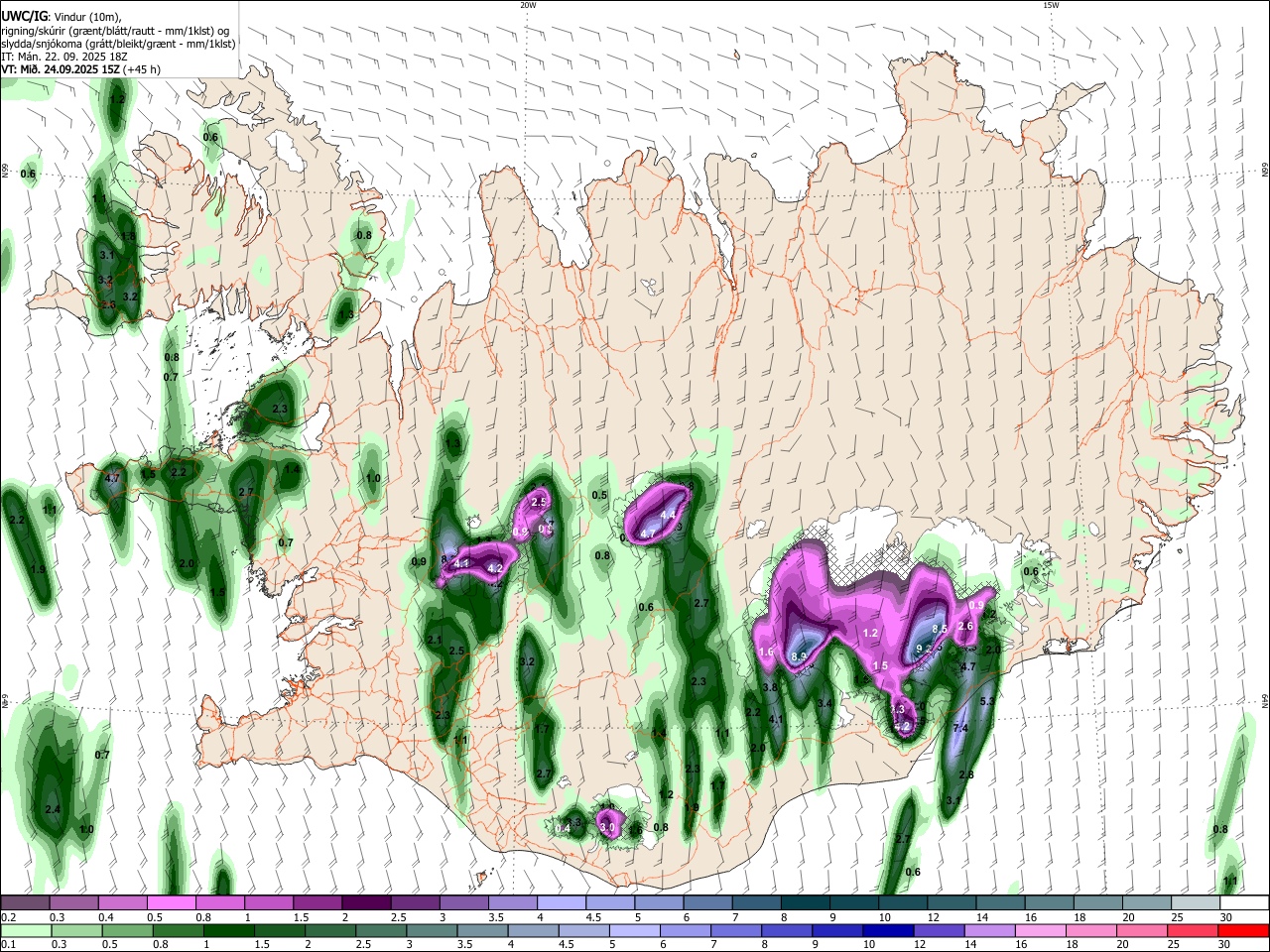This screenshot has height=952, width=1270.
Task: Click the '8.5' precipitation value on the map
Action: 941,629
